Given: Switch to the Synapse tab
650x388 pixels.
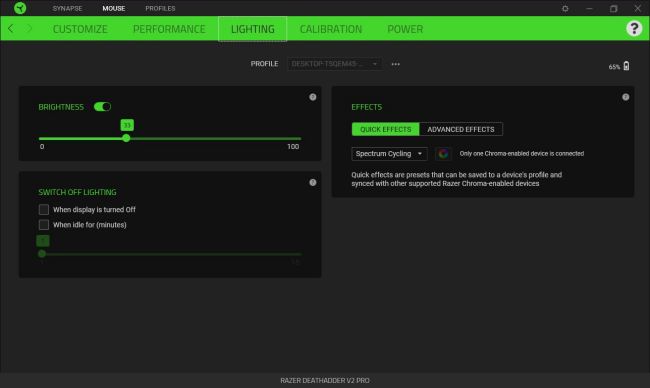Looking at the screenshot, I should [67, 8].
